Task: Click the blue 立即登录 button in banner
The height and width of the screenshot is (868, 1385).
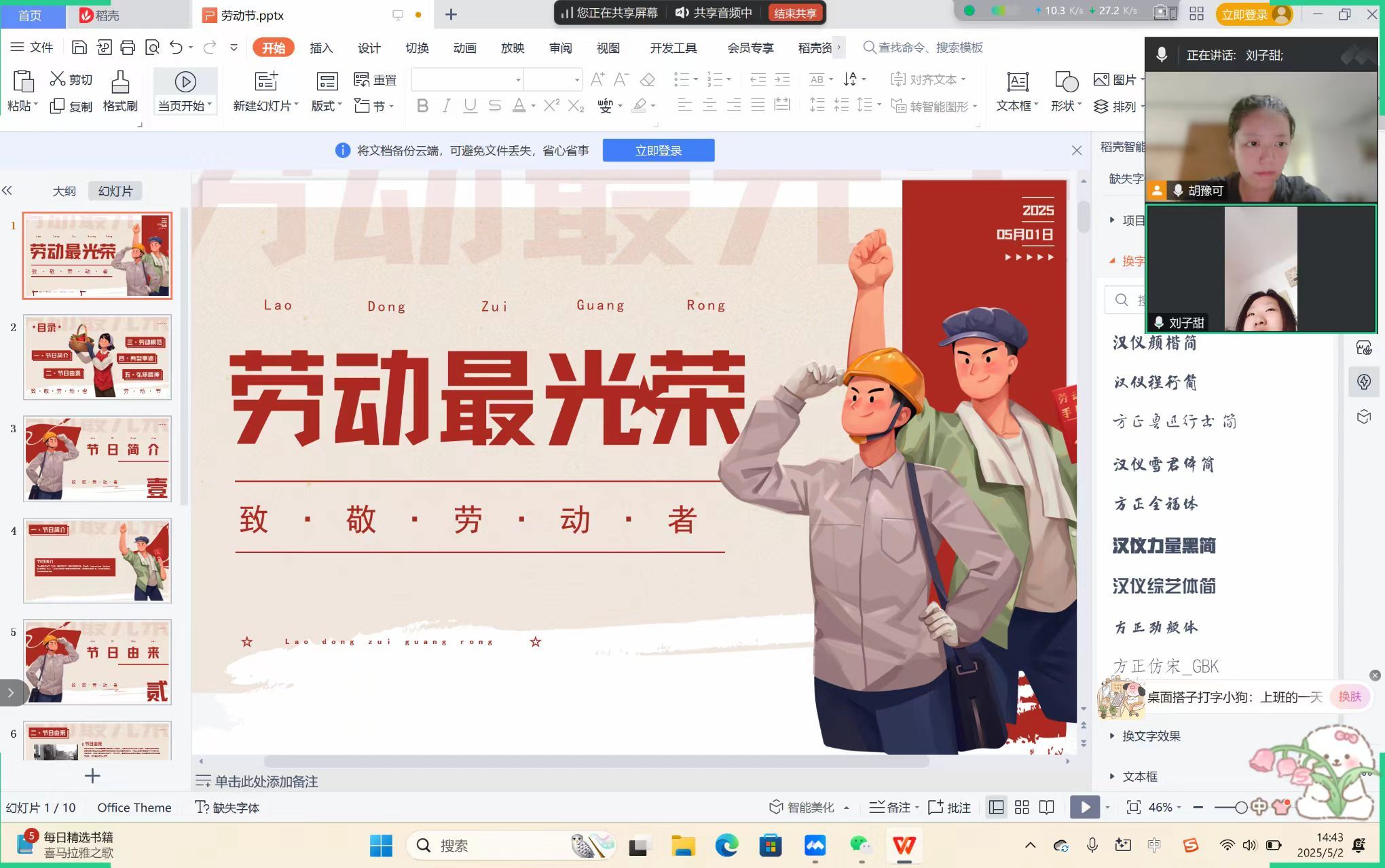Action: 658,151
